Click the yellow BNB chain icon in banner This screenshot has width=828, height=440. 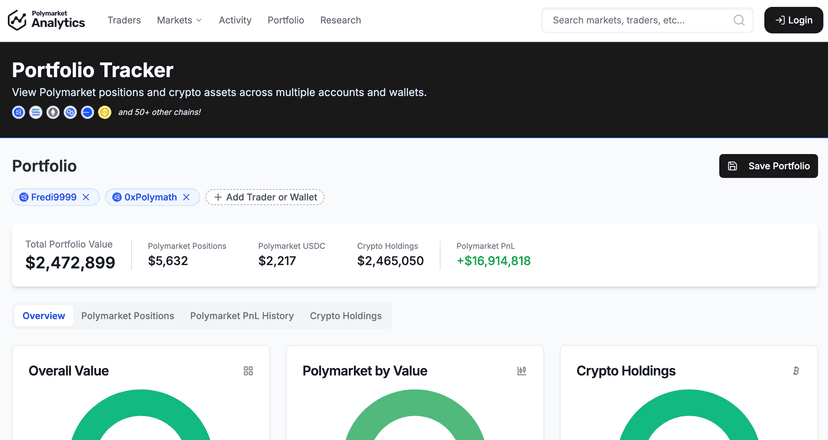(105, 113)
